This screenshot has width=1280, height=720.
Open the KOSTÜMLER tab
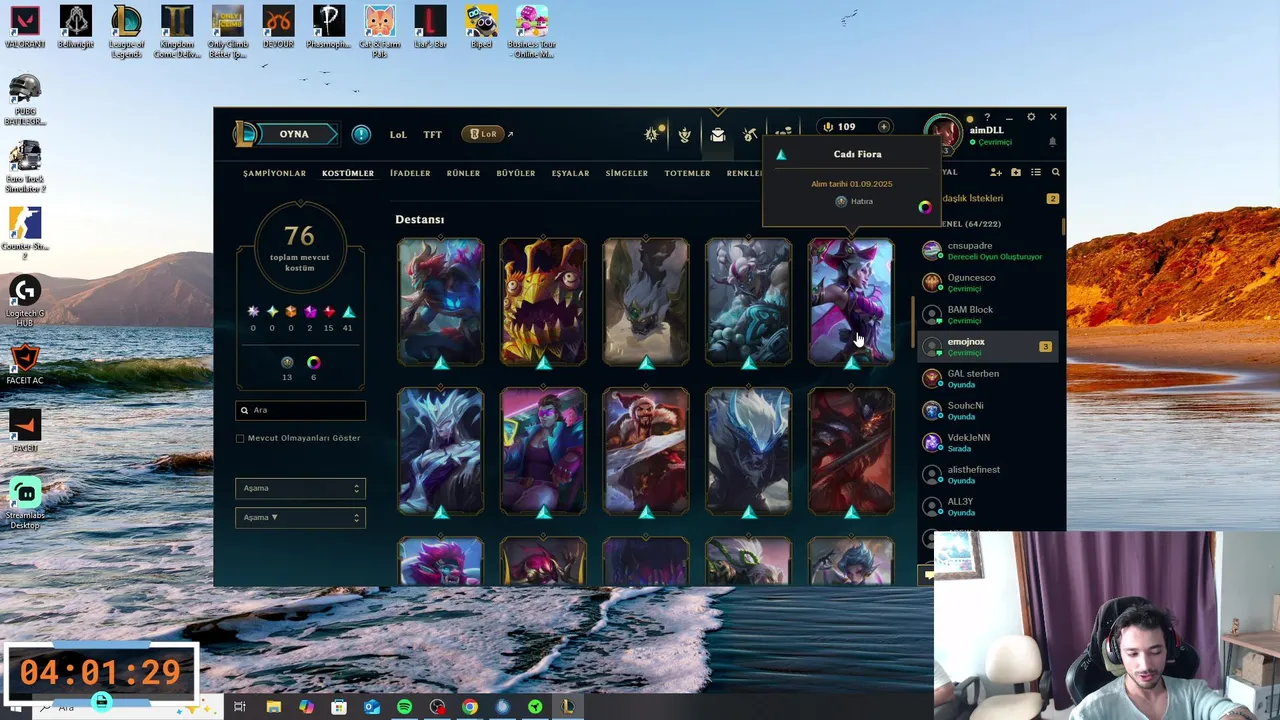click(x=348, y=173)
